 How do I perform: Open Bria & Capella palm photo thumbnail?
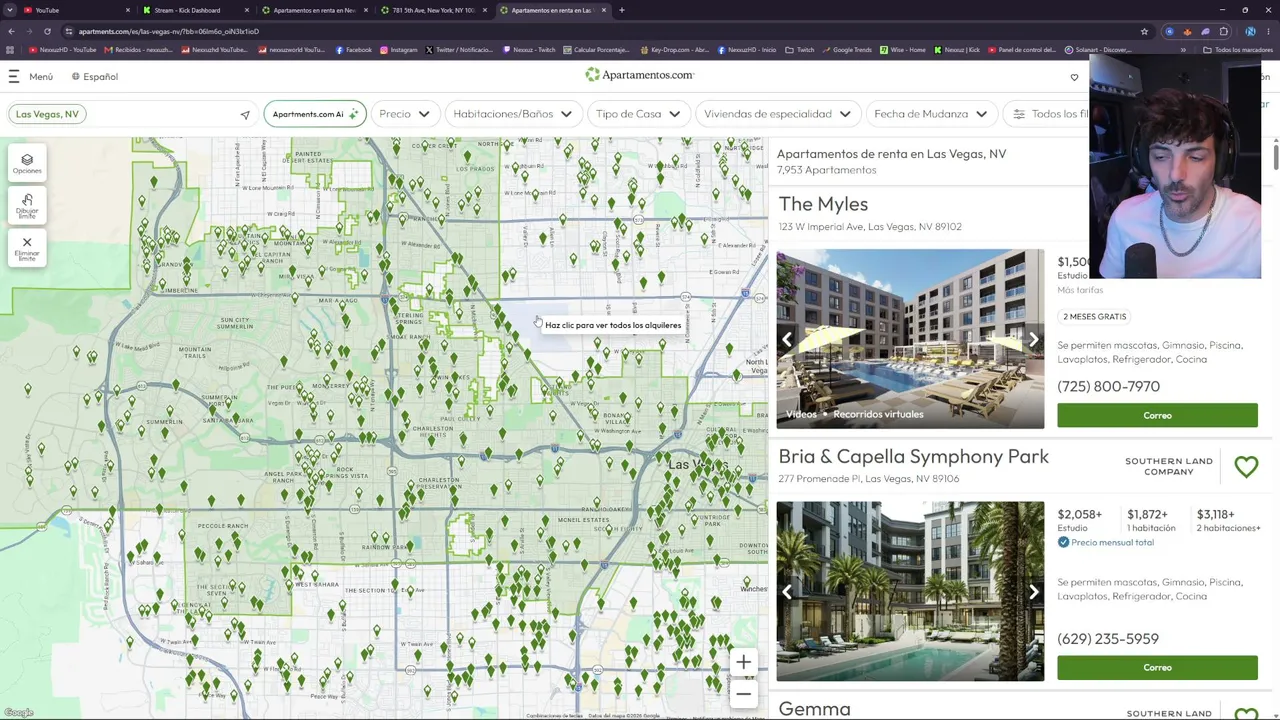(x=910, y=591)
